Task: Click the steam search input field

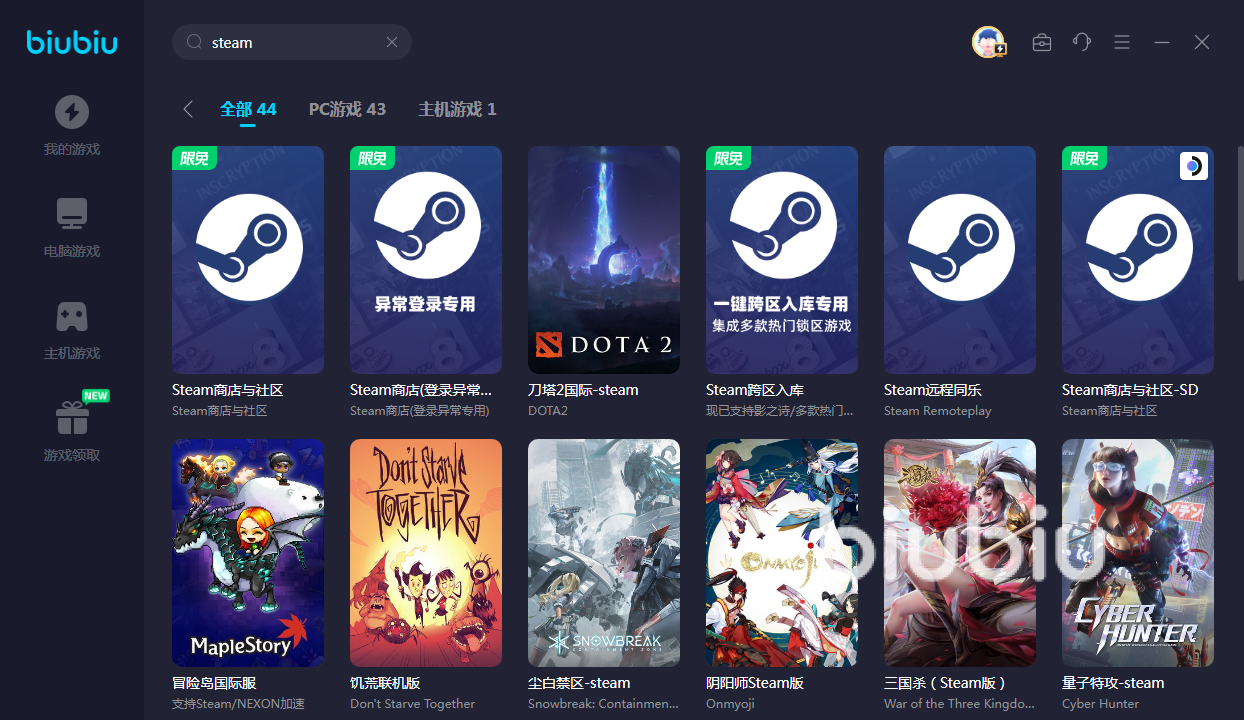Action: [292, 42]
